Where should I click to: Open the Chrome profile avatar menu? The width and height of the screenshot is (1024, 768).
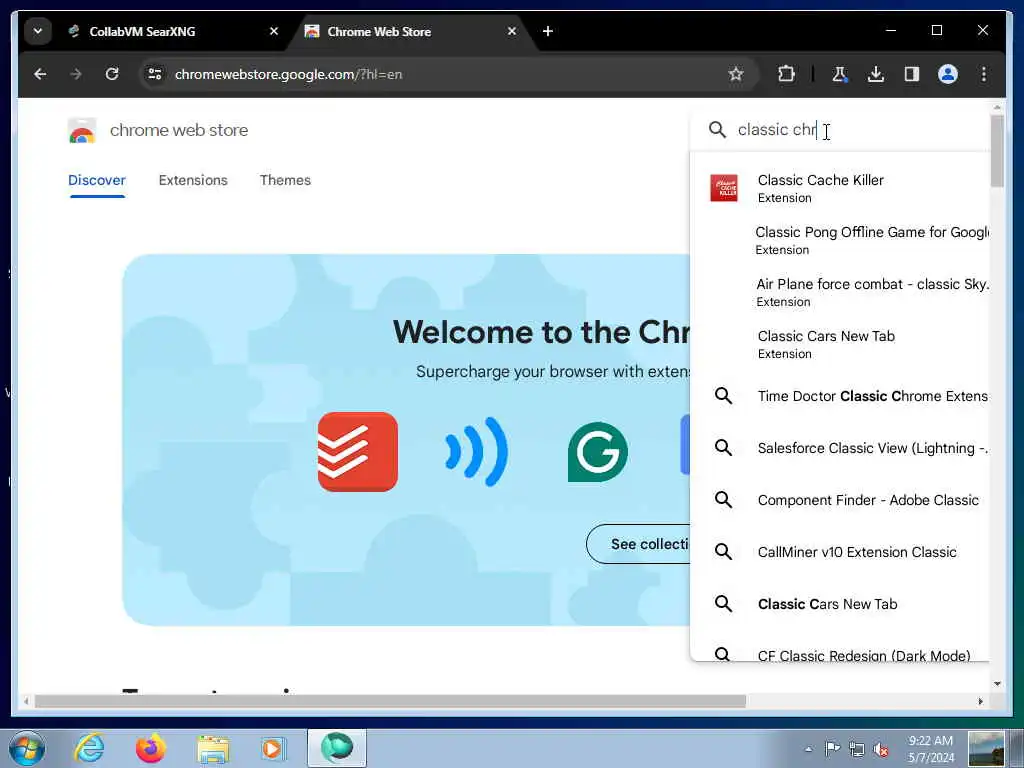pos(948,74)
